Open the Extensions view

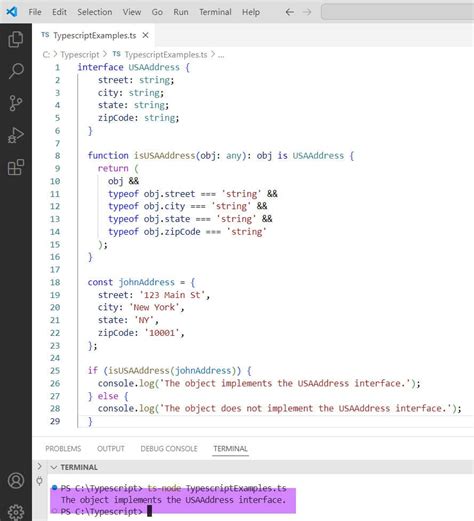pyautogui.click(x=16, y=167)
